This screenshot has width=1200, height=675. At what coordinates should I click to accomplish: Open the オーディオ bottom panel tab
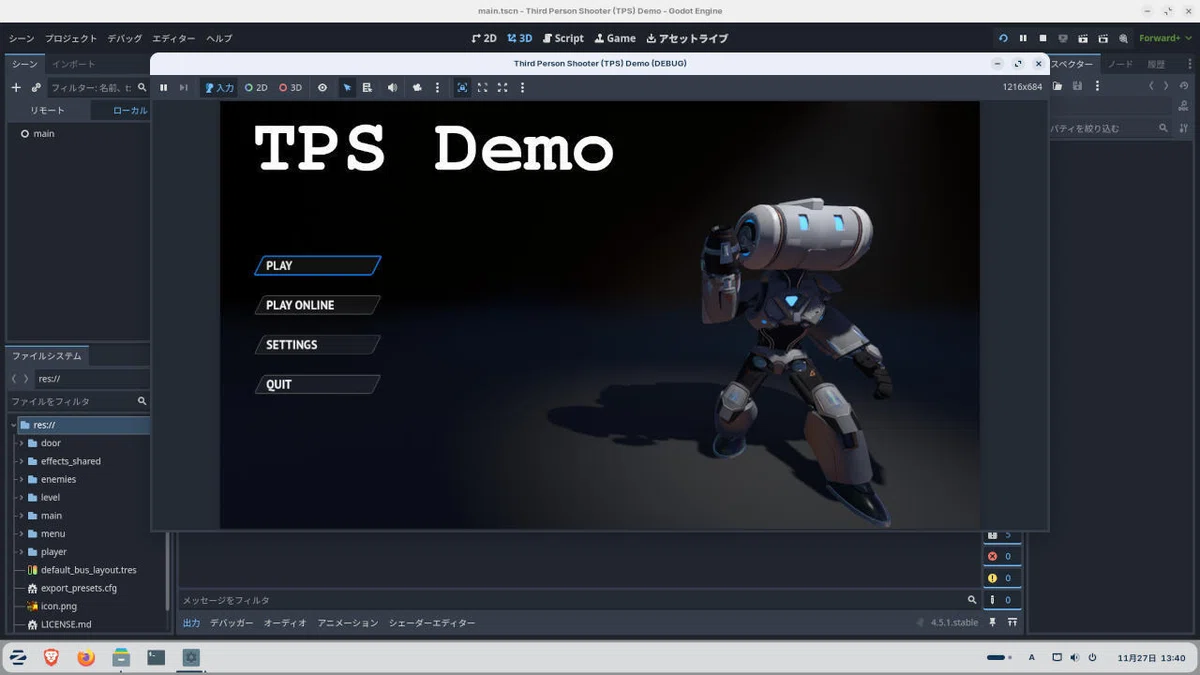click(286, 623)
